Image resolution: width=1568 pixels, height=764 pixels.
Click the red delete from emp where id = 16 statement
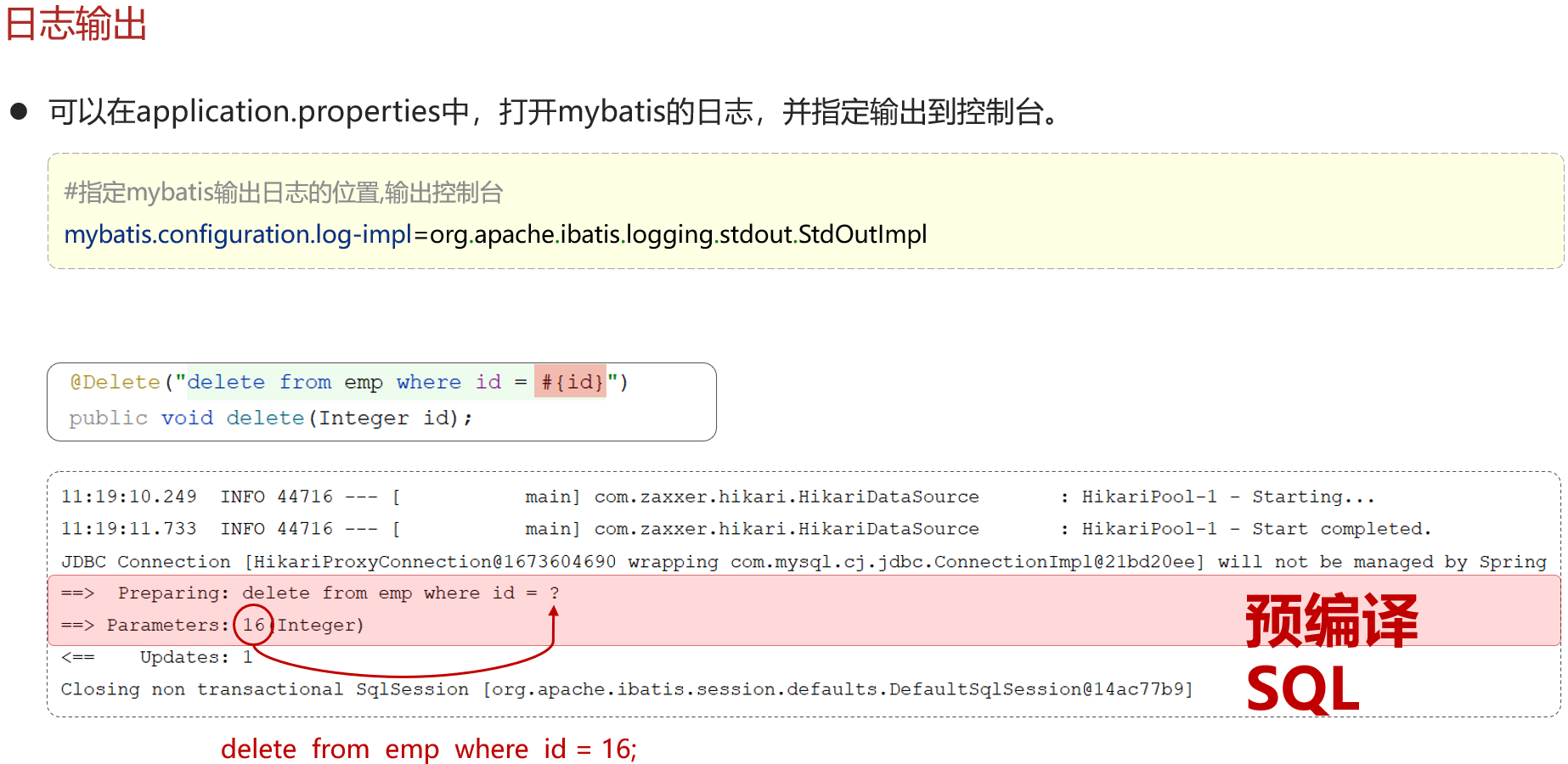(x=428, y=749)
